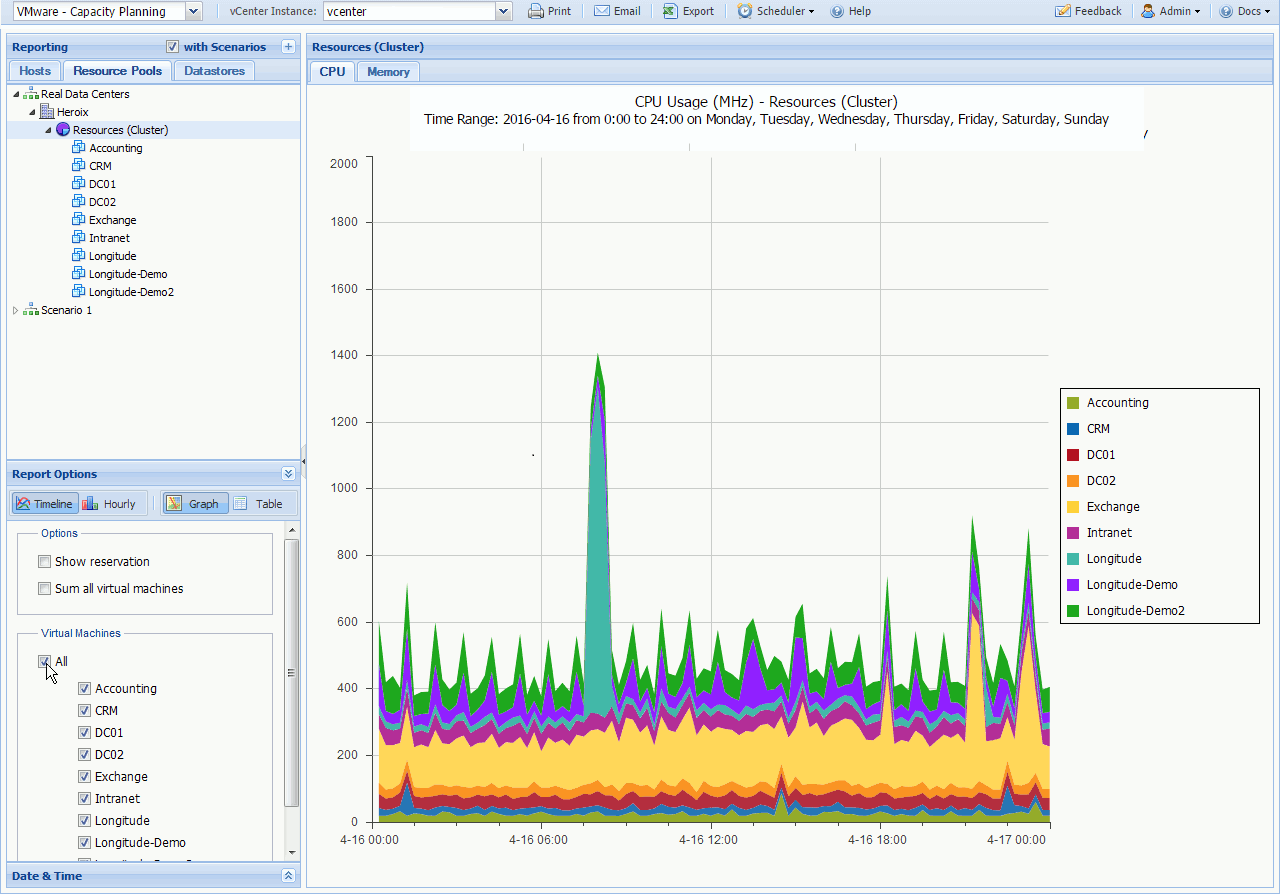Click the Report Options vertical scrollbar
Viewport: 1280px width, 894px height.
coord(292,673)
